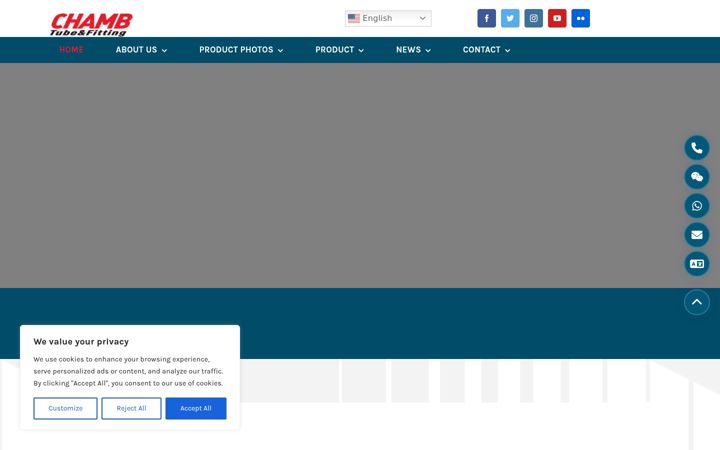
Task: Expand the News menu chevron
Action: coord(428,51)
